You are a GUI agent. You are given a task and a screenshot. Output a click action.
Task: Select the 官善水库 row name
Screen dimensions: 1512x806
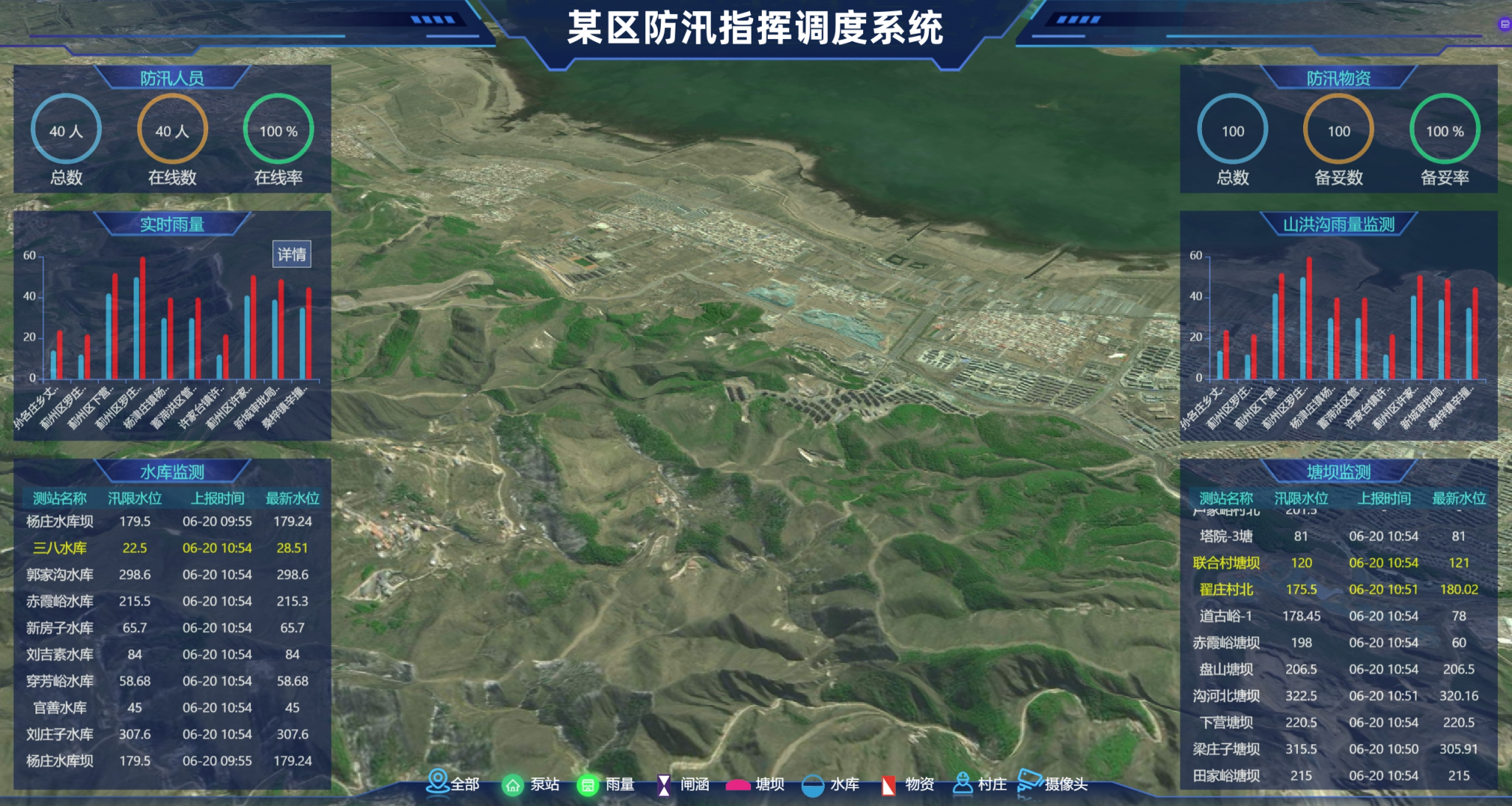60,707
